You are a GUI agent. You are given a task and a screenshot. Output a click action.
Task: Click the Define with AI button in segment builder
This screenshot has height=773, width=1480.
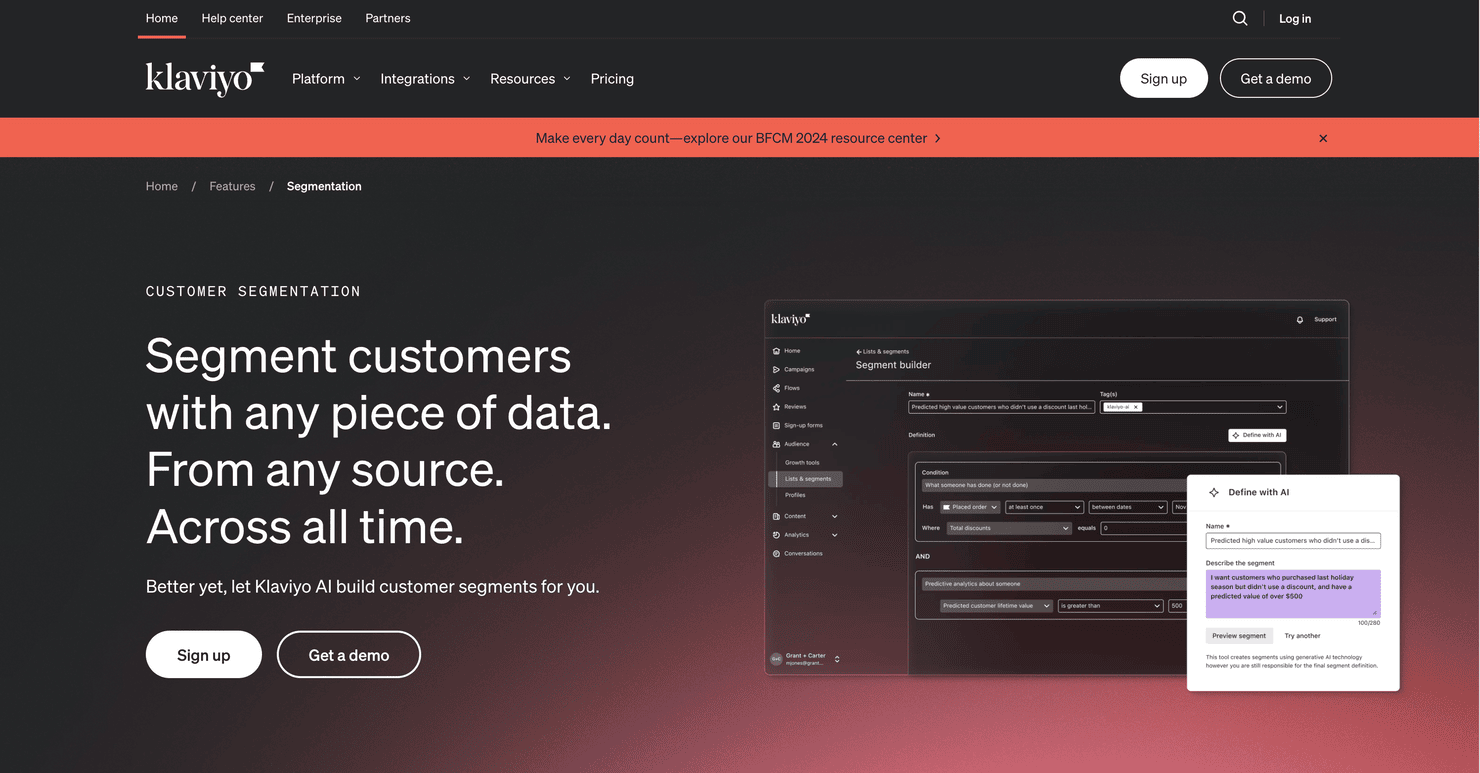point(1257,435)
